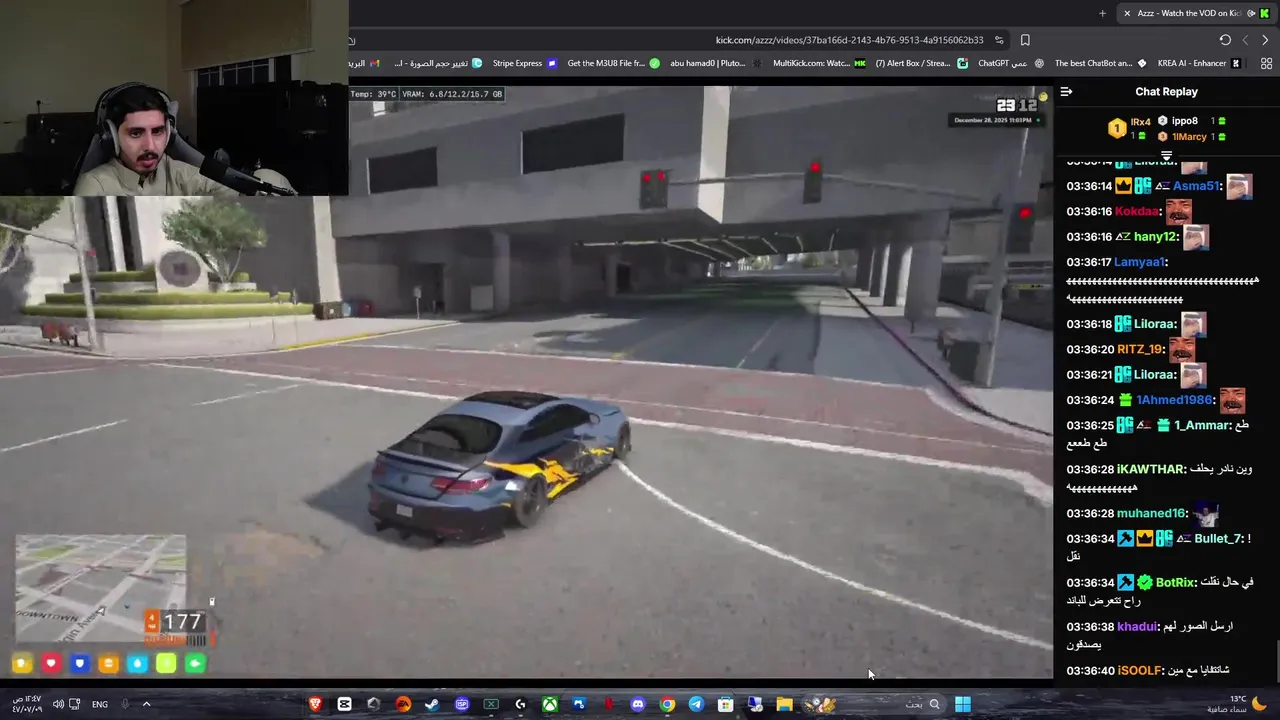The width and height of the screenshot is (1280, 720).
Task: Open Telegram from the taskbar
Action: pyautogui.click(x=696, y=704)
